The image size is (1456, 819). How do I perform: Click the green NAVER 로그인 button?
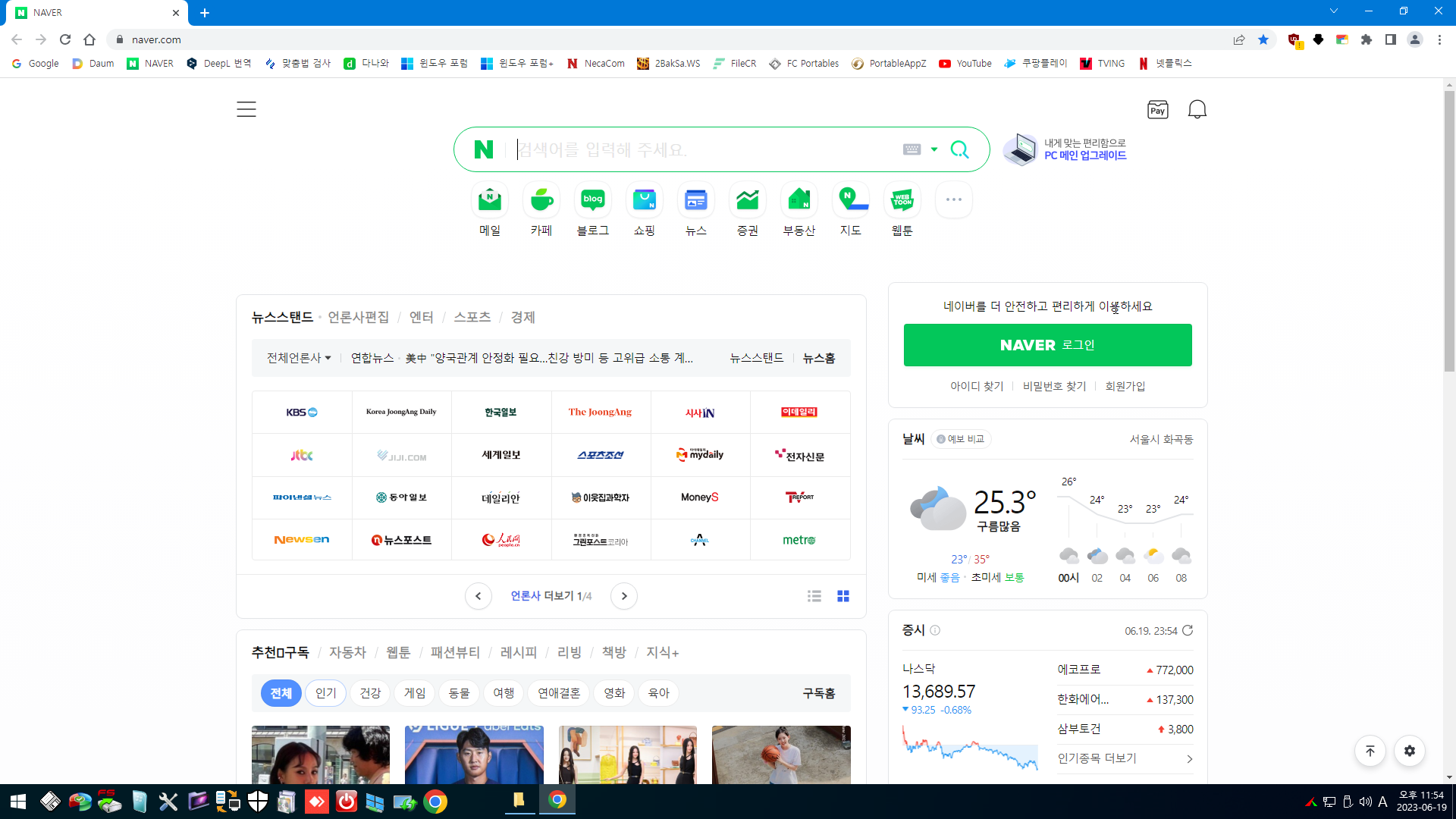pos(1047,345)
